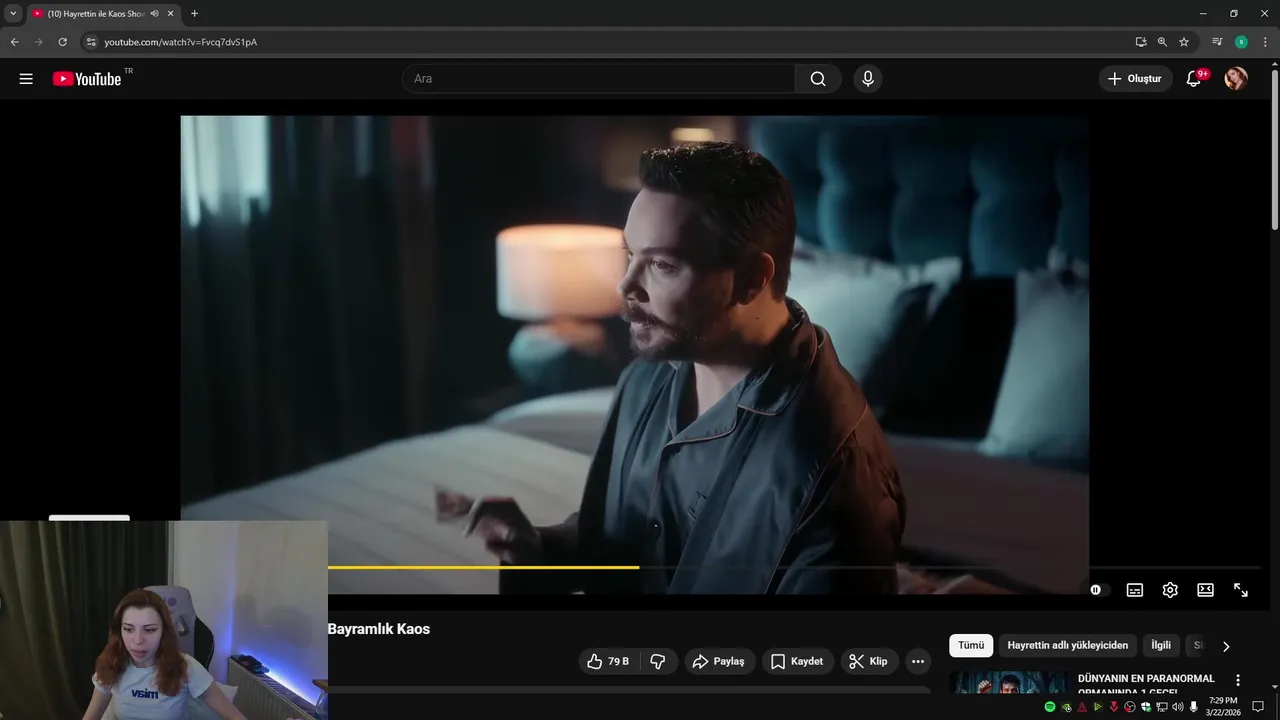Open Chrome profile S avatar
1280x720 pixels.
[x=1241, y=42]
